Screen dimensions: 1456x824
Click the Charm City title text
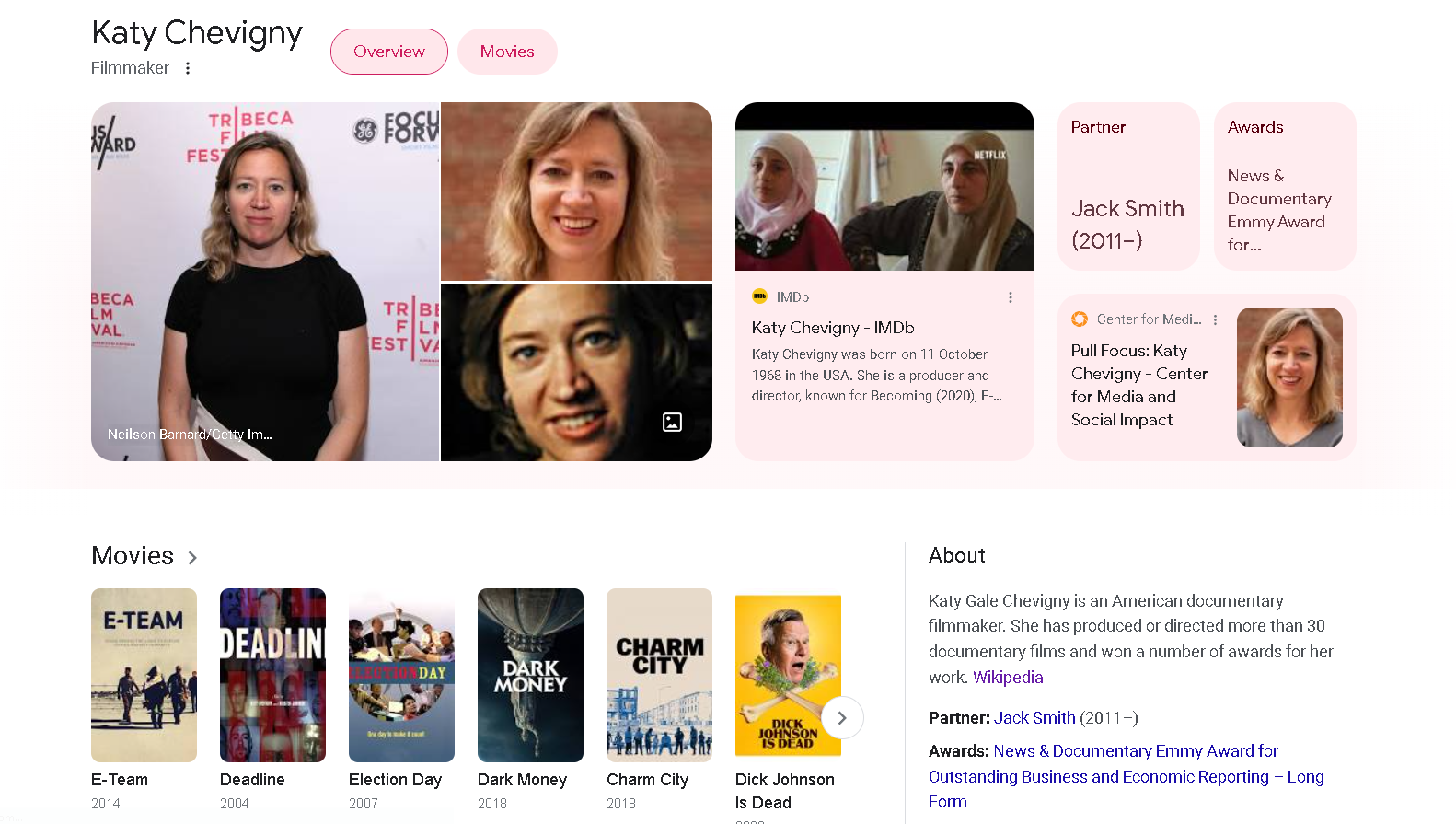click(647, 780)
